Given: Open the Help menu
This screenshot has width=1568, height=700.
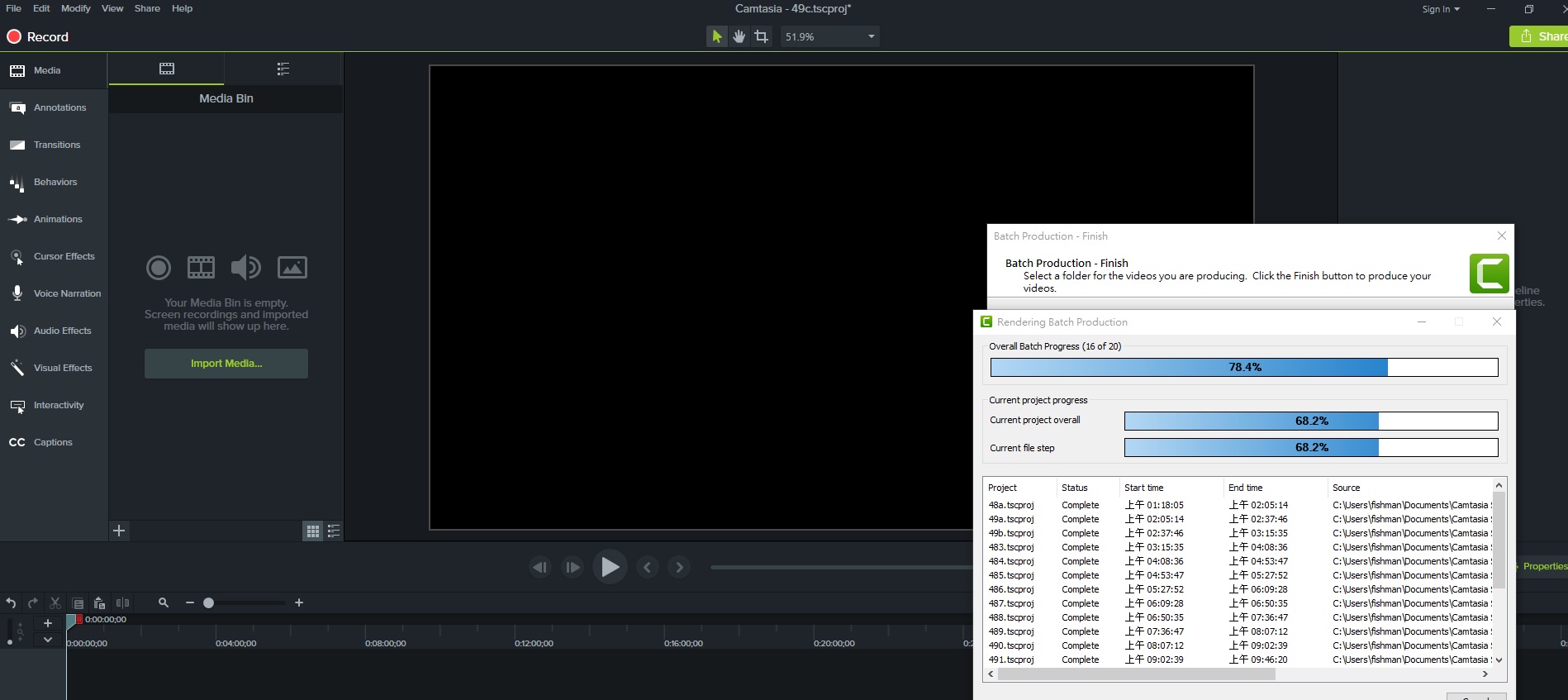Looking at the screenshot, I should point(182,8).
